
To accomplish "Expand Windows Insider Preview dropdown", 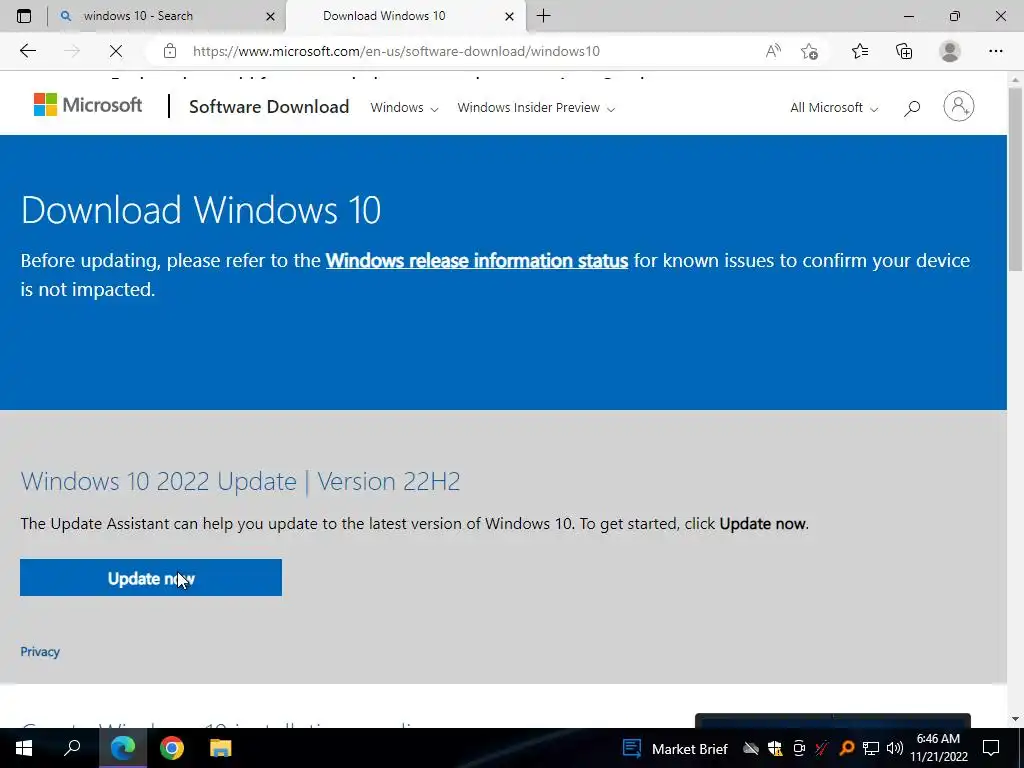I will (x=536, y=108).
